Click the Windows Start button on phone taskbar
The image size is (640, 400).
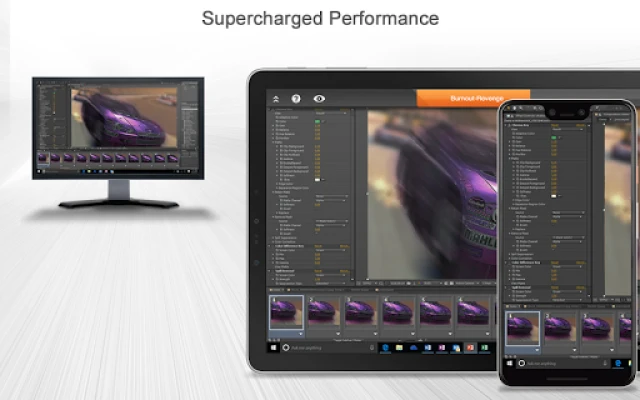(x=509, y=364)
